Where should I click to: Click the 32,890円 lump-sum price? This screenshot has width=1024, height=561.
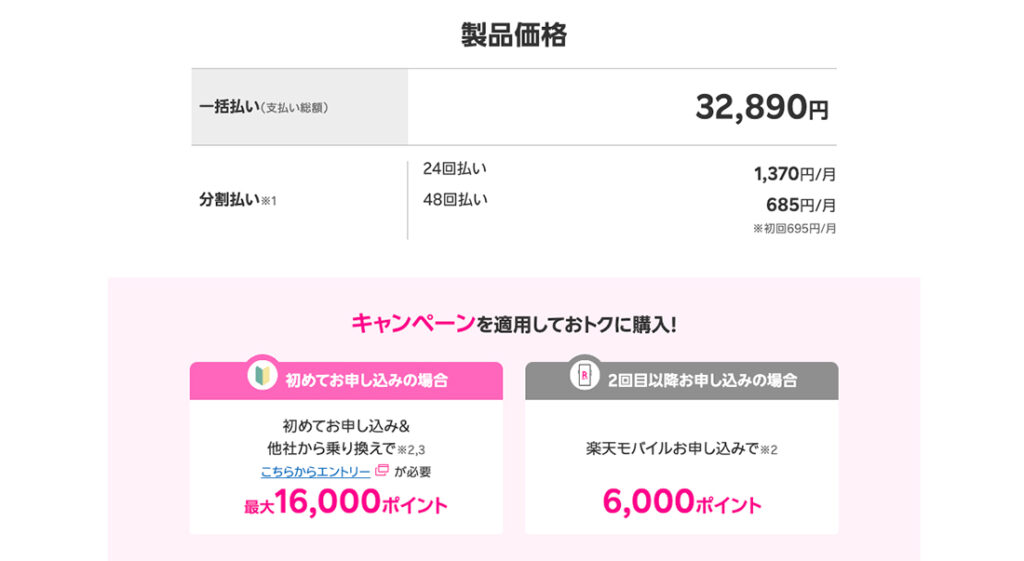point(762,107)
